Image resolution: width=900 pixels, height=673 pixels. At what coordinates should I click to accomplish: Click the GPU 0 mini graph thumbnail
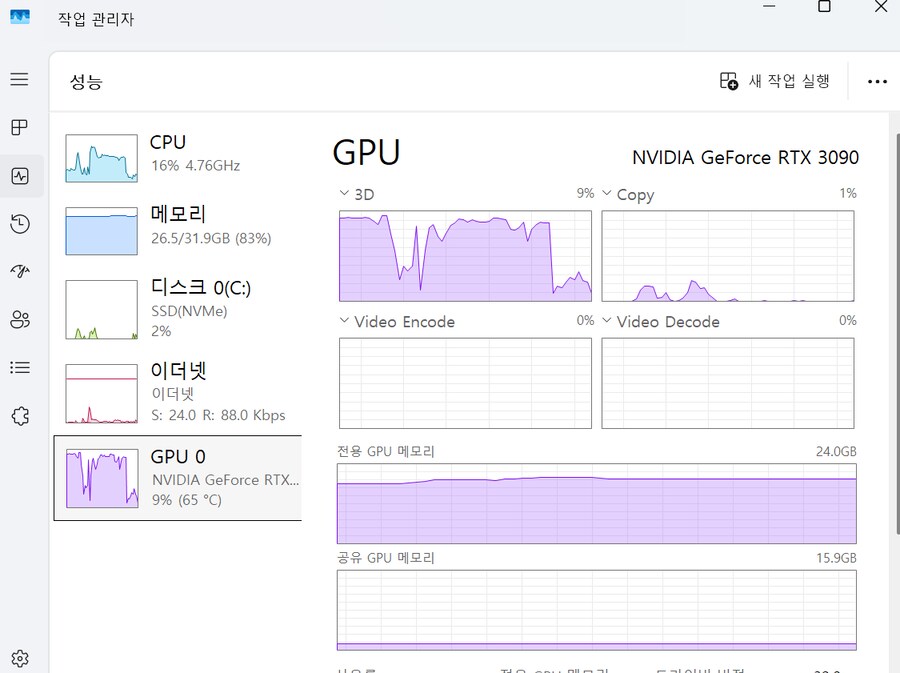[102, 479]
